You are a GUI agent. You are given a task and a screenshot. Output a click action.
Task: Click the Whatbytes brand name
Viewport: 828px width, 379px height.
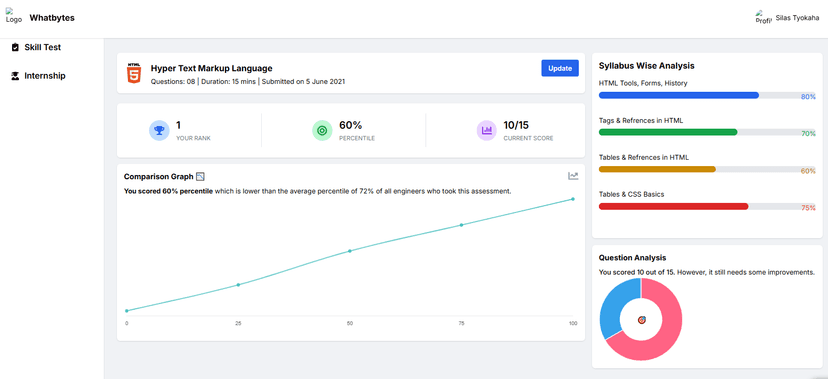coord(52,17)
